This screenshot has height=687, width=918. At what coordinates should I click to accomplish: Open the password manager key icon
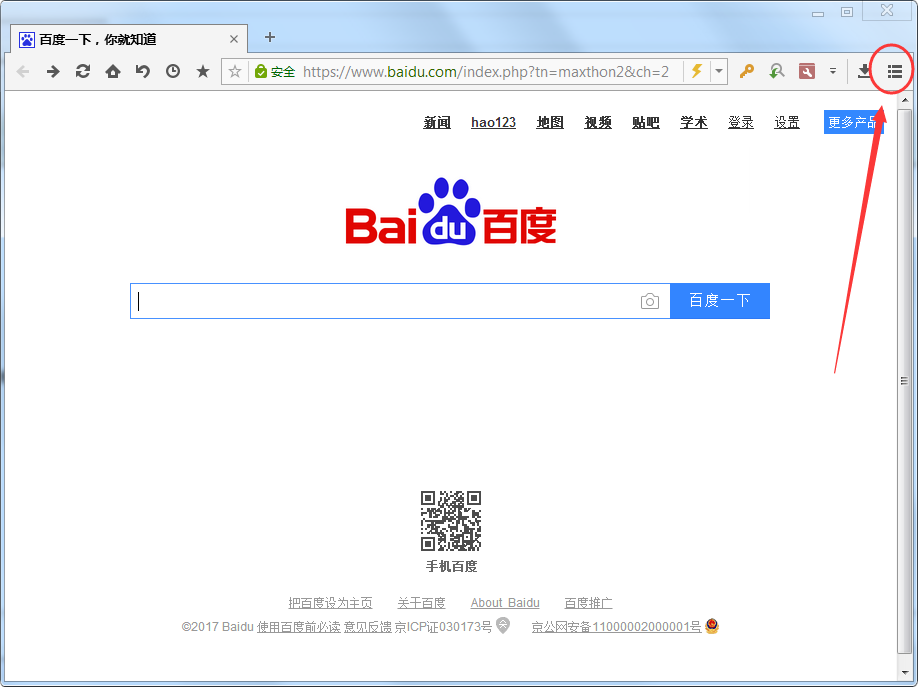[x=746, y=71]
